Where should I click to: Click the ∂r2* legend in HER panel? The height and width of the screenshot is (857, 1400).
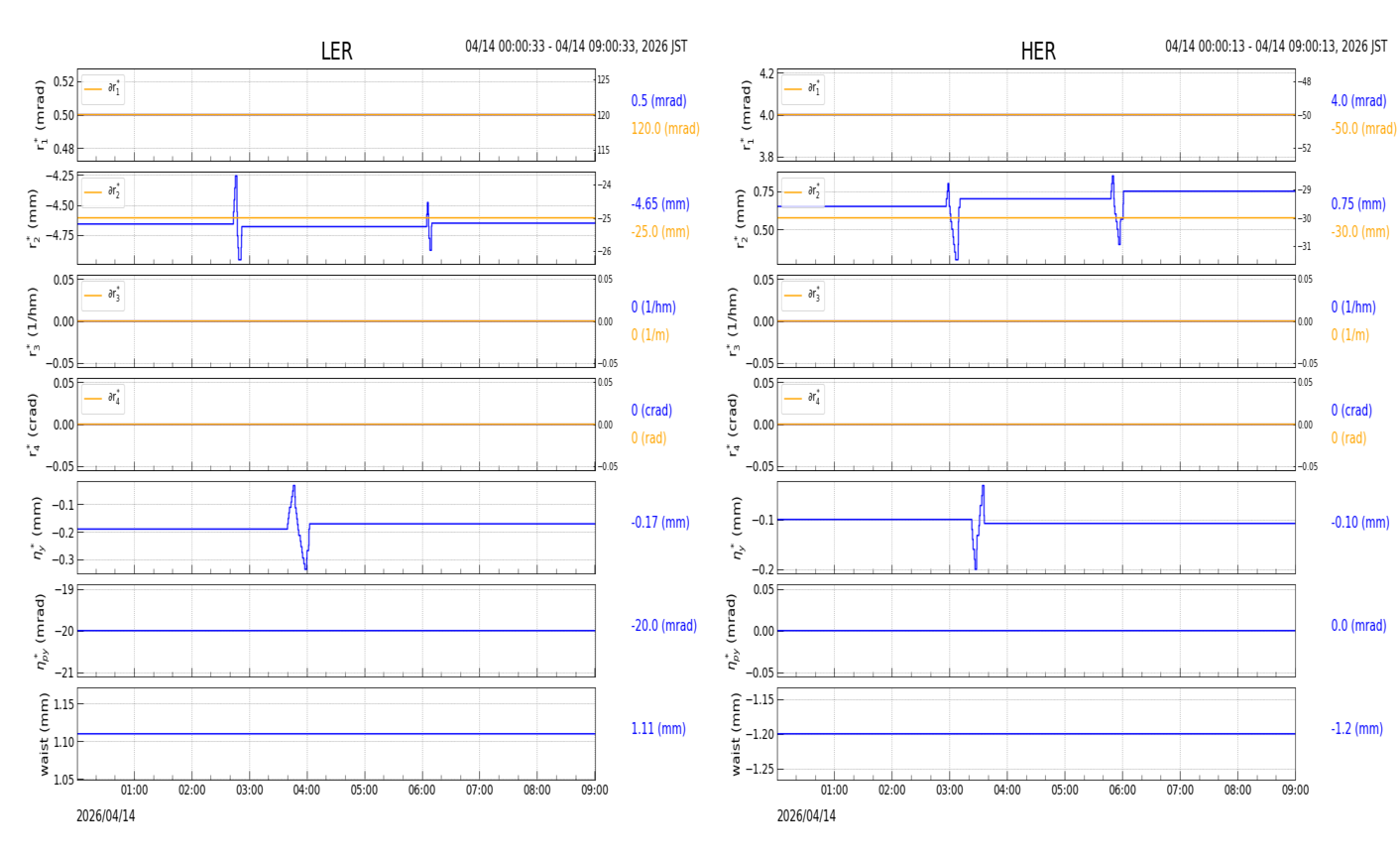point(803,192)
